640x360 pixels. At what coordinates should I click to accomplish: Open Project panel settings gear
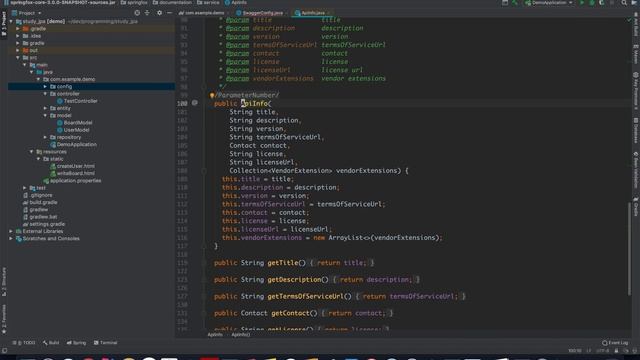click(159, 13)
